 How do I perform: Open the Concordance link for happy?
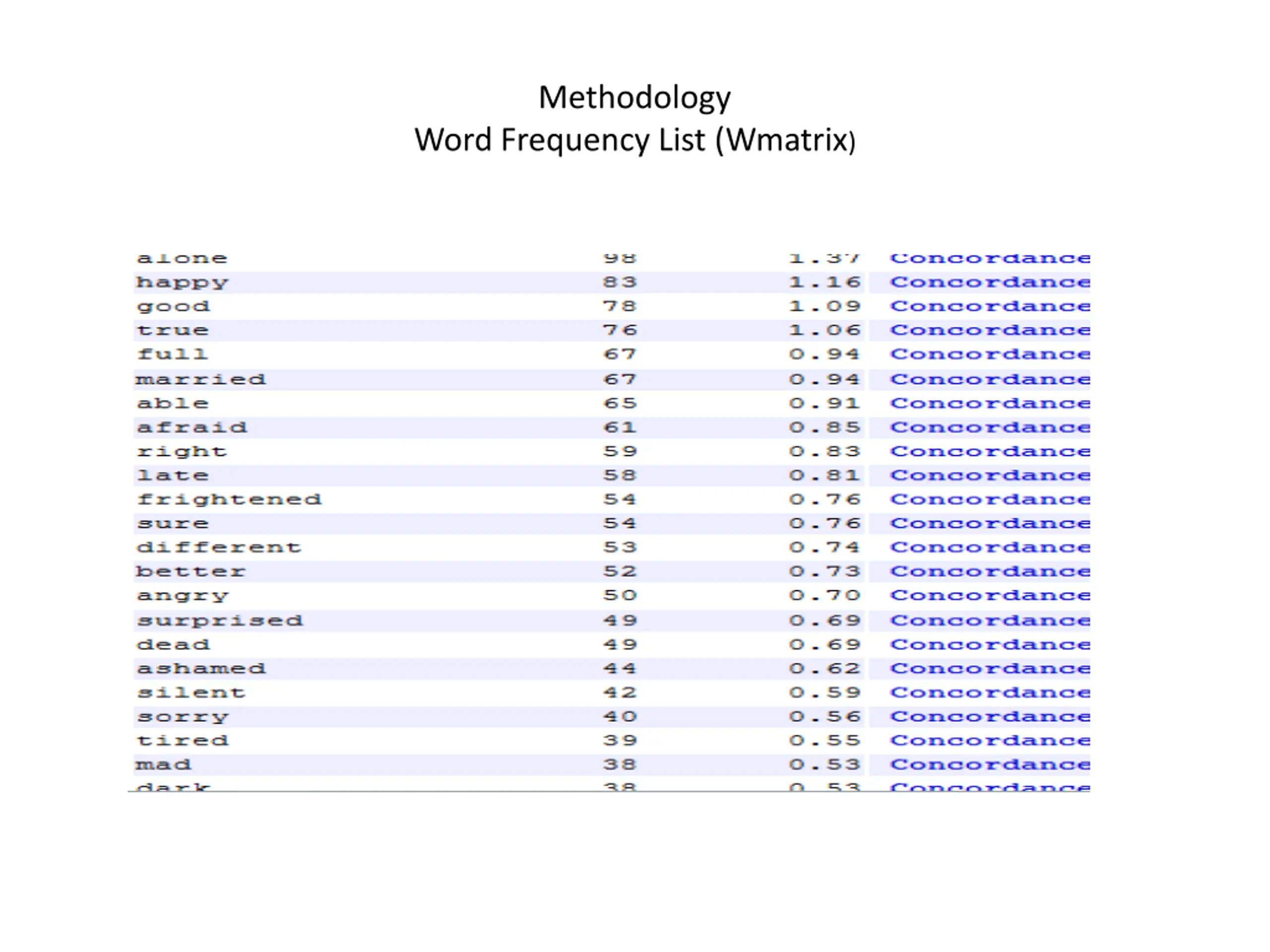click(x=990, y=282)
